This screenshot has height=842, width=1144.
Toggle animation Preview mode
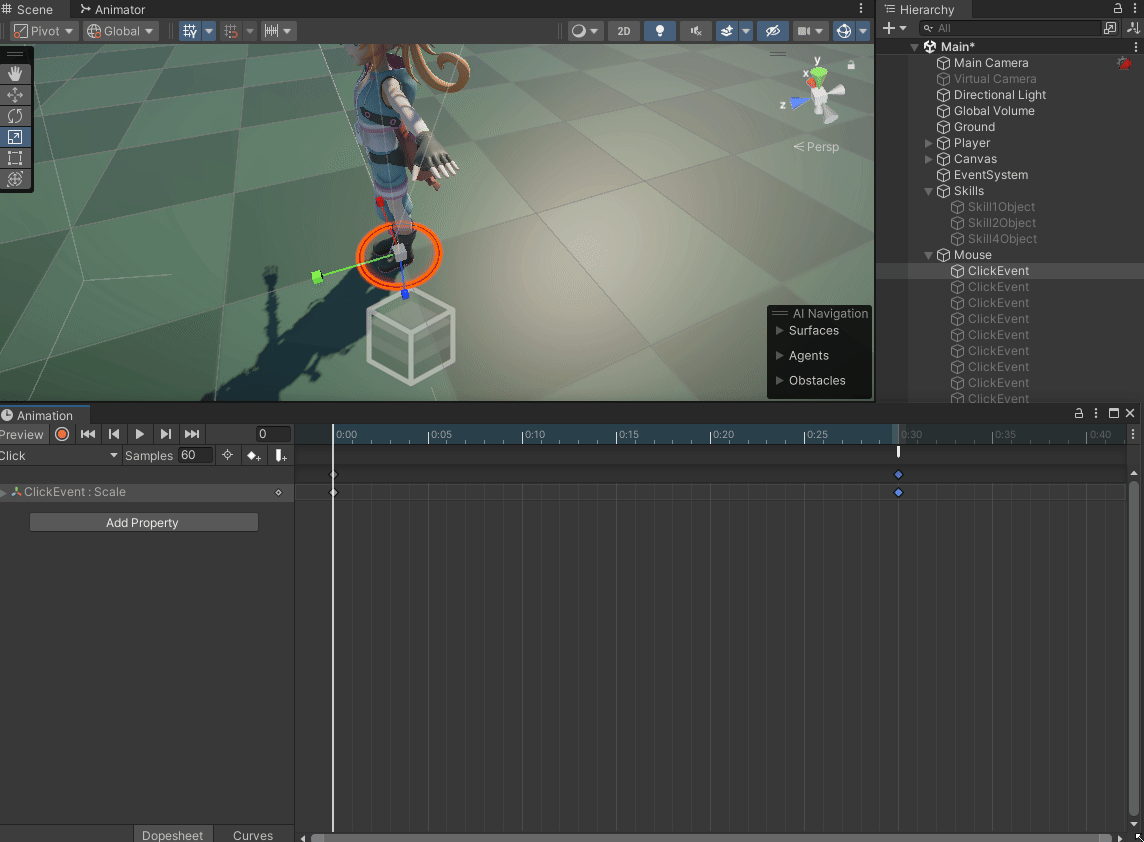(x=22, y=434)
